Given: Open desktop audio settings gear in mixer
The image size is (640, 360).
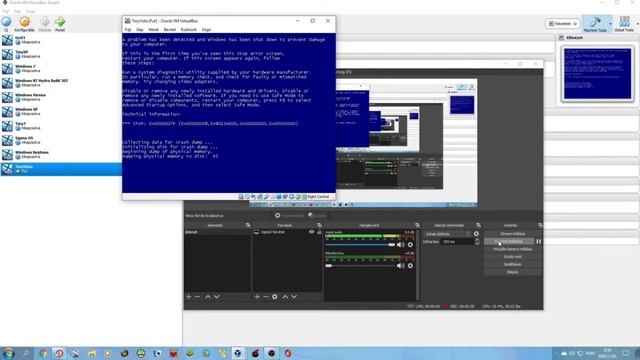Looking at the screenshot, I should click(x=410, y=244).
